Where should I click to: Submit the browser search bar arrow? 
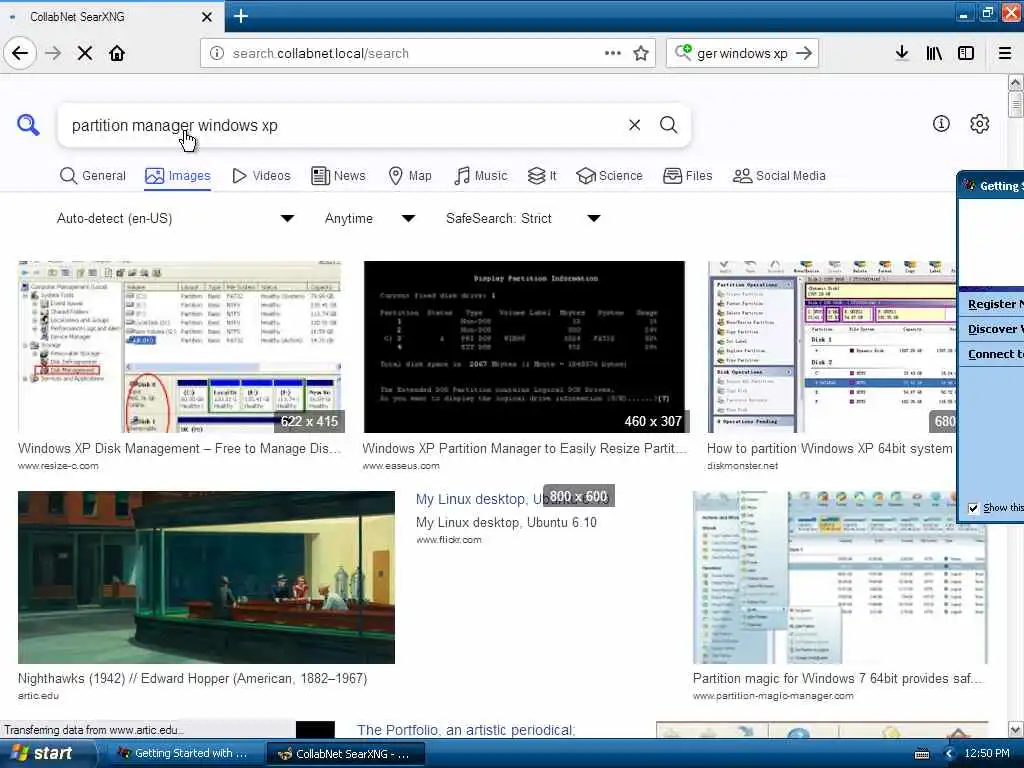tap(804, 53)
